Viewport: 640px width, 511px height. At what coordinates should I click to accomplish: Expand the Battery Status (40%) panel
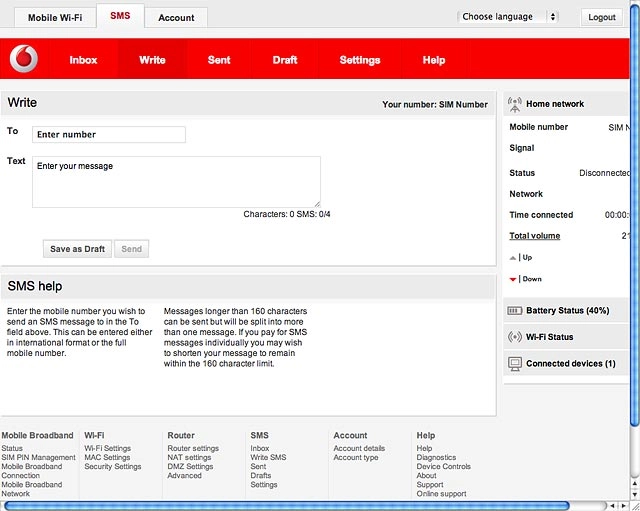click(x=566, y=311)
